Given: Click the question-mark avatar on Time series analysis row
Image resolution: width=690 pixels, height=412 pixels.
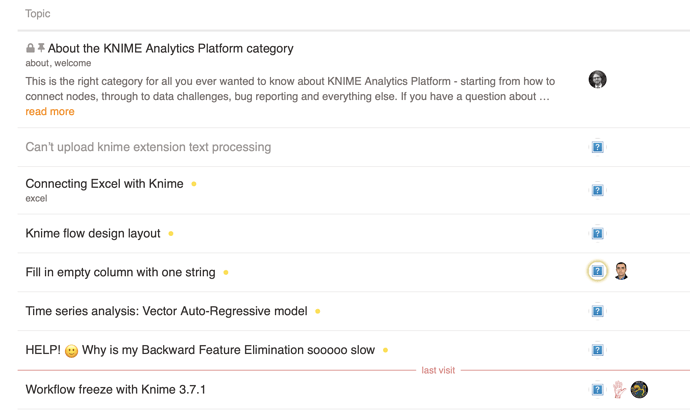Looking at the screenshot, I should pos(597,311).
